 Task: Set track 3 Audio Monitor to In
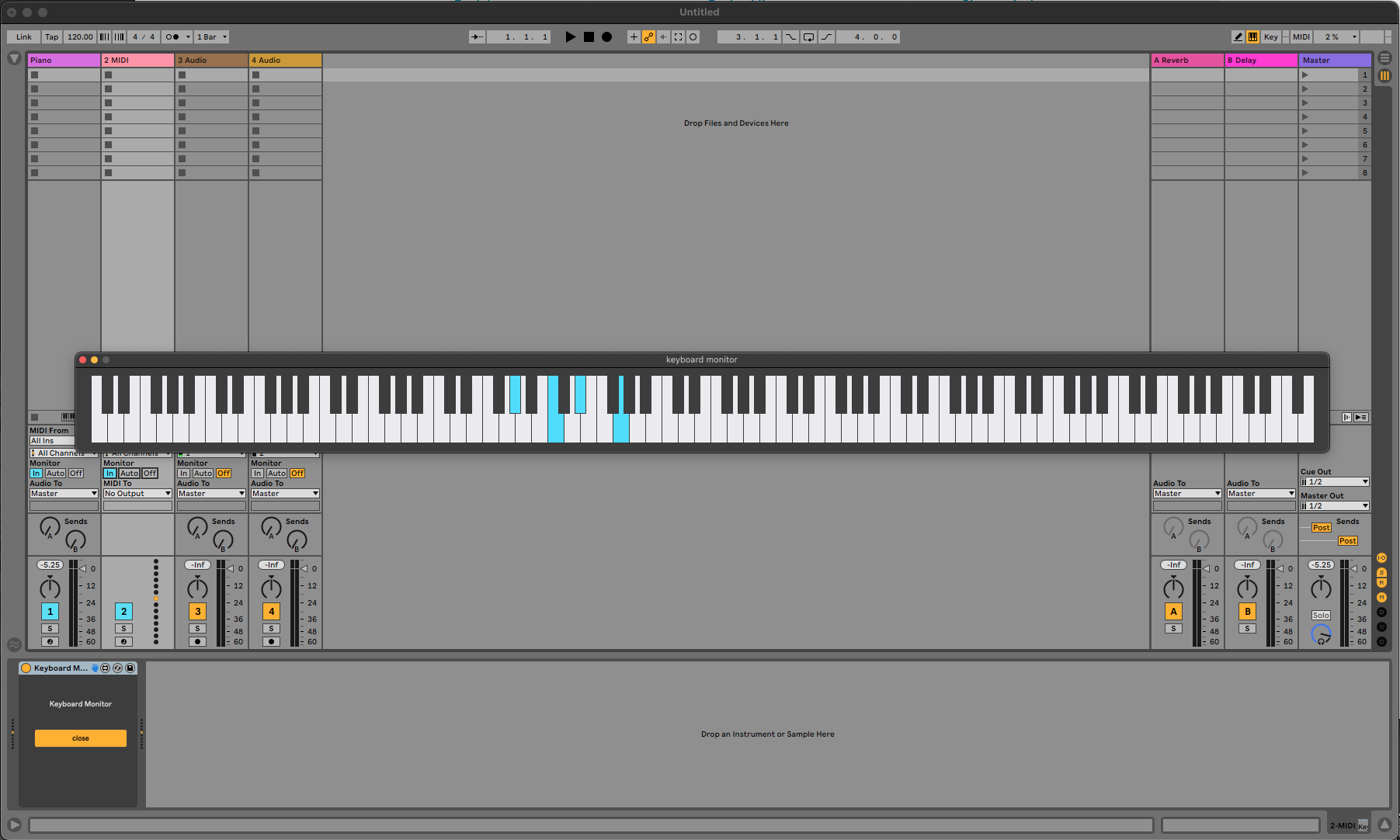183,473
